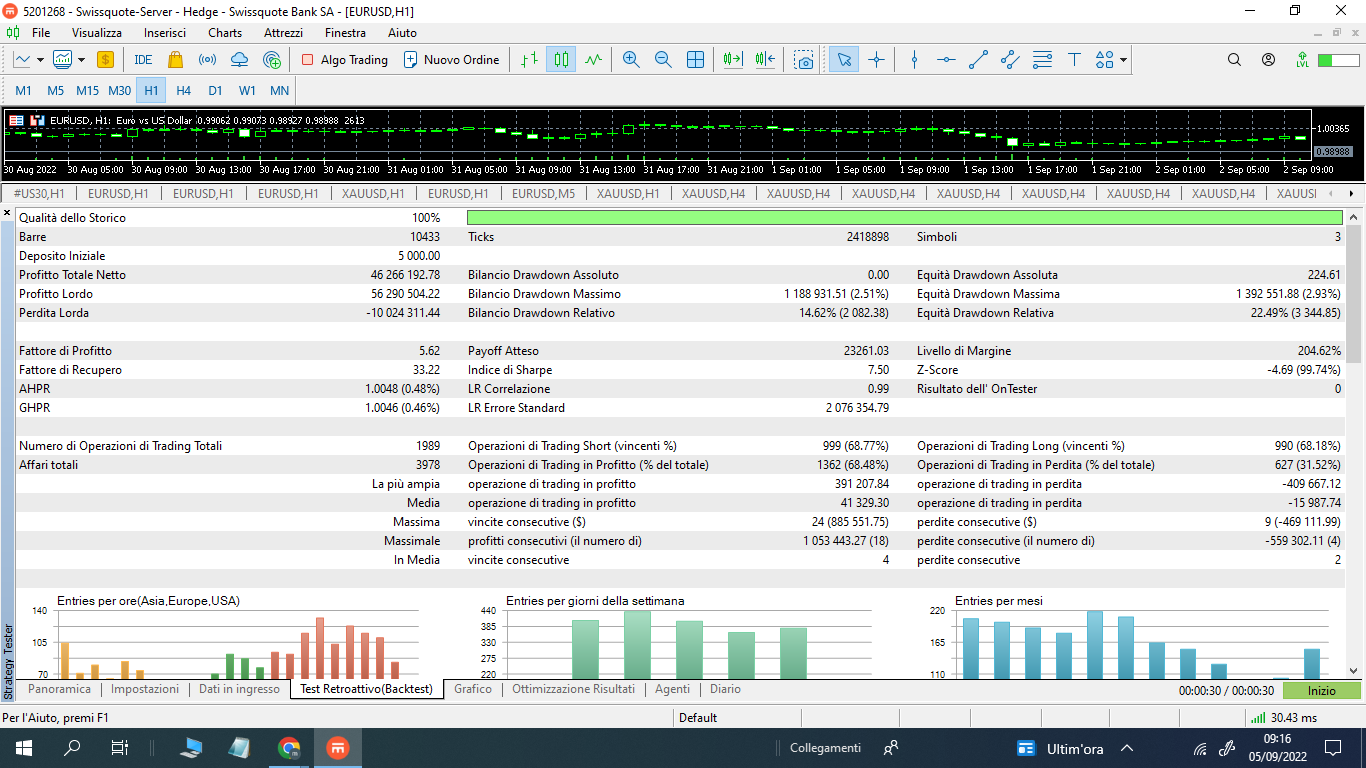Screen dimensions: 1366x768
Task: Click the Nuovo Ordine button
Action: 451,60
